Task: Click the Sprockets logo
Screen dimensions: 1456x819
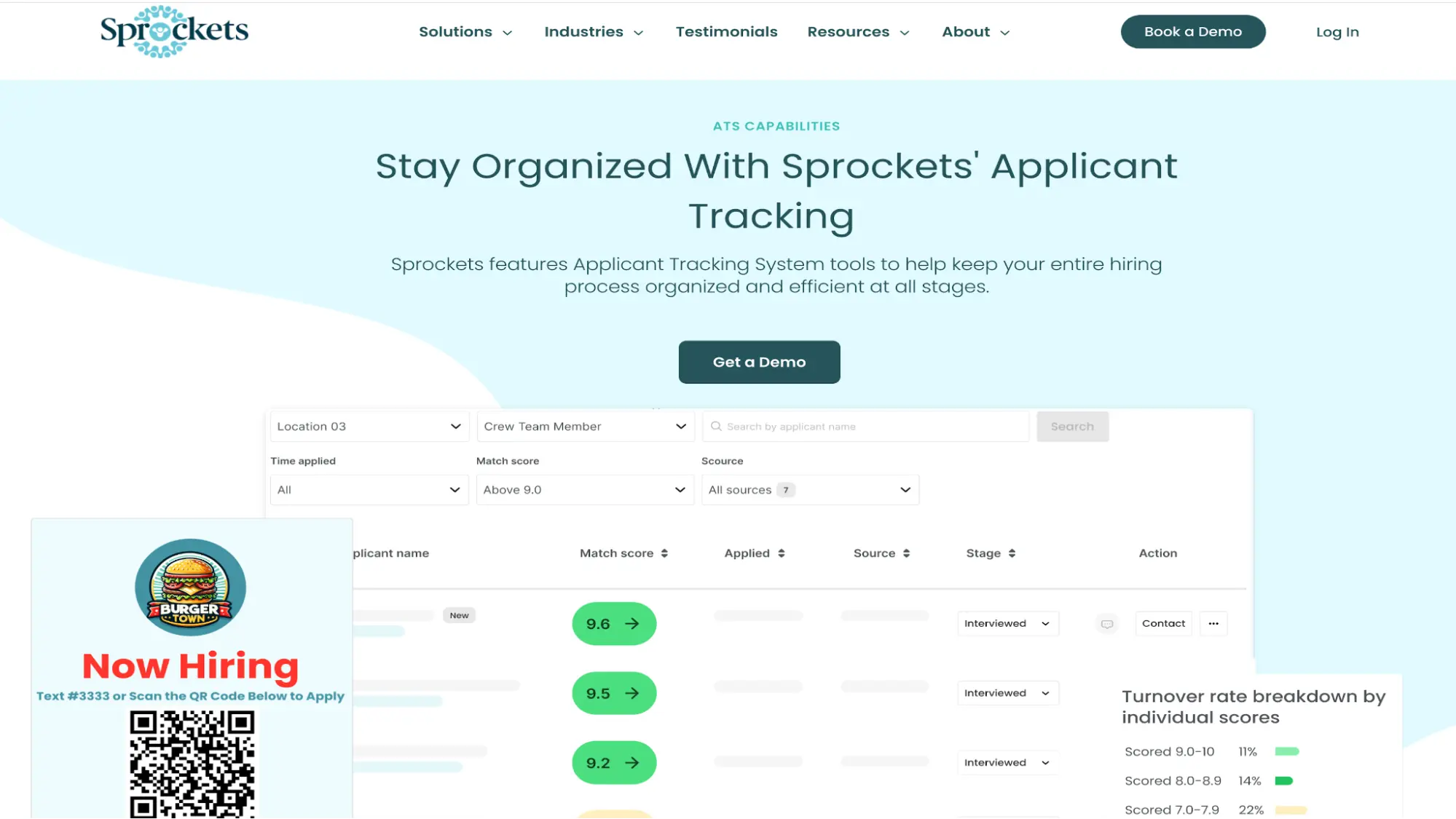Action: click(174, 31)
